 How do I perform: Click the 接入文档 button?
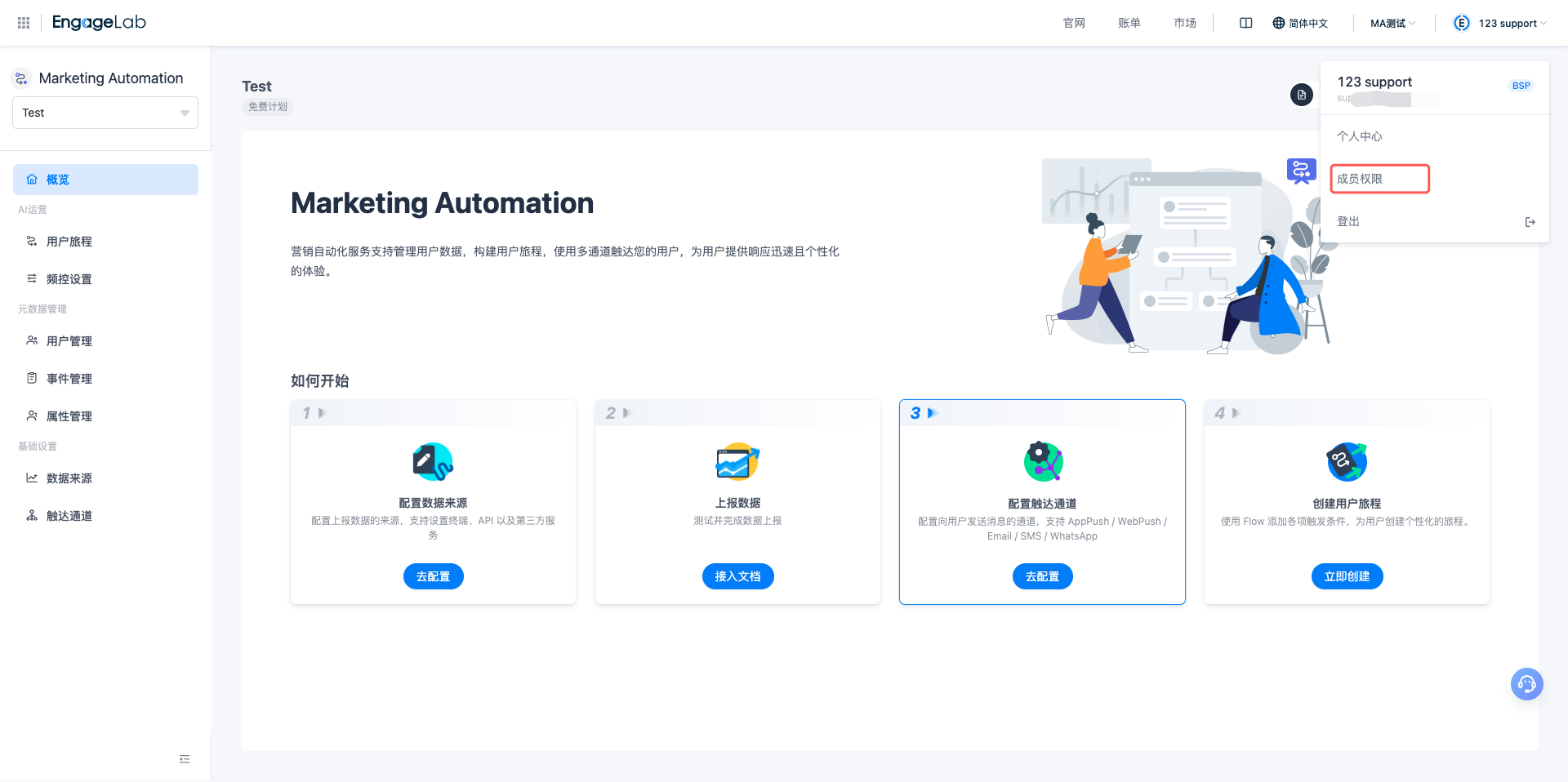(x=738, y=576)
